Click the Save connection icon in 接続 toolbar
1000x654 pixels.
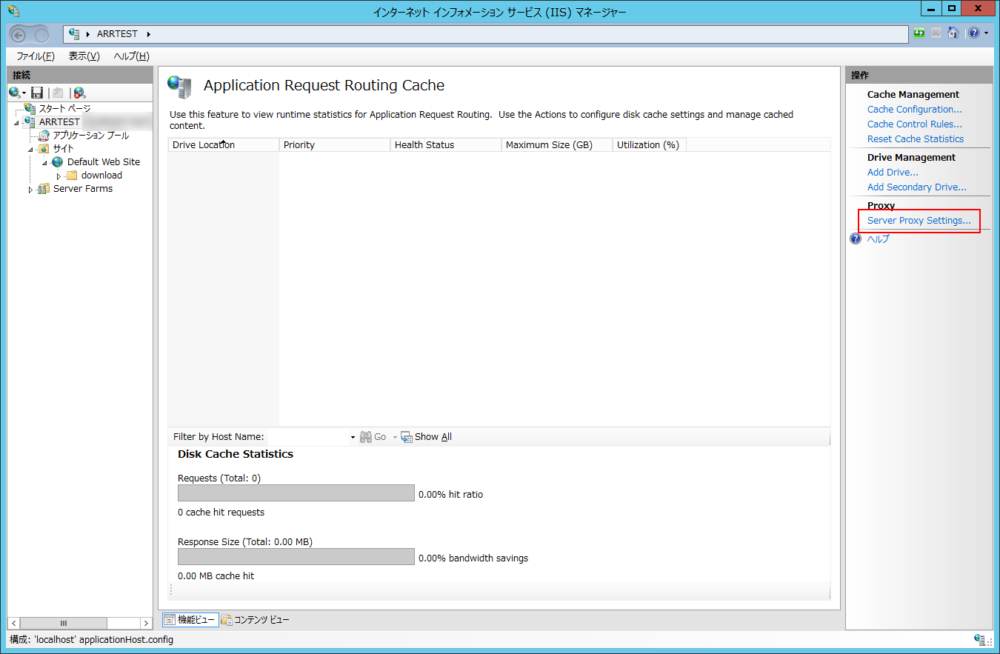coord(38,92)
